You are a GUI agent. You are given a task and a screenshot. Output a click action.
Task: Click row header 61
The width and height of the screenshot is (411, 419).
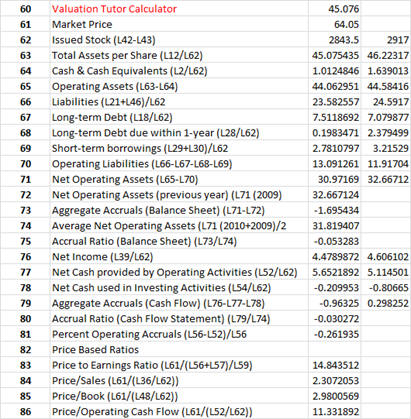pyautogui.click(x=25, y=24)
